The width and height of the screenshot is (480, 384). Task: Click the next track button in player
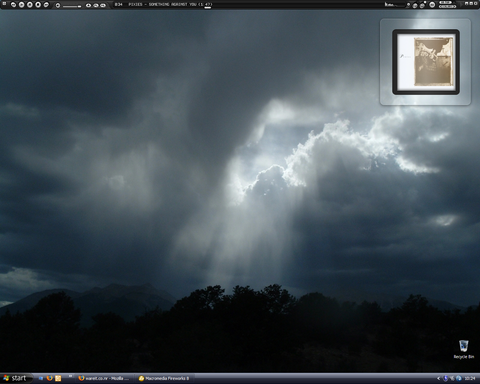pos(46,5)
